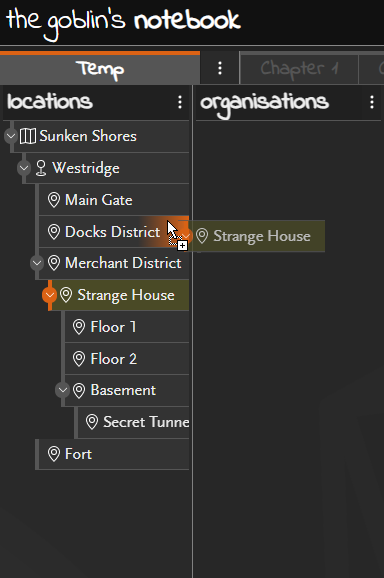384x578 pixels.
Task: Click the pin icon beside Floor 2
Action: pyautogui.click(x=79, y=359)
